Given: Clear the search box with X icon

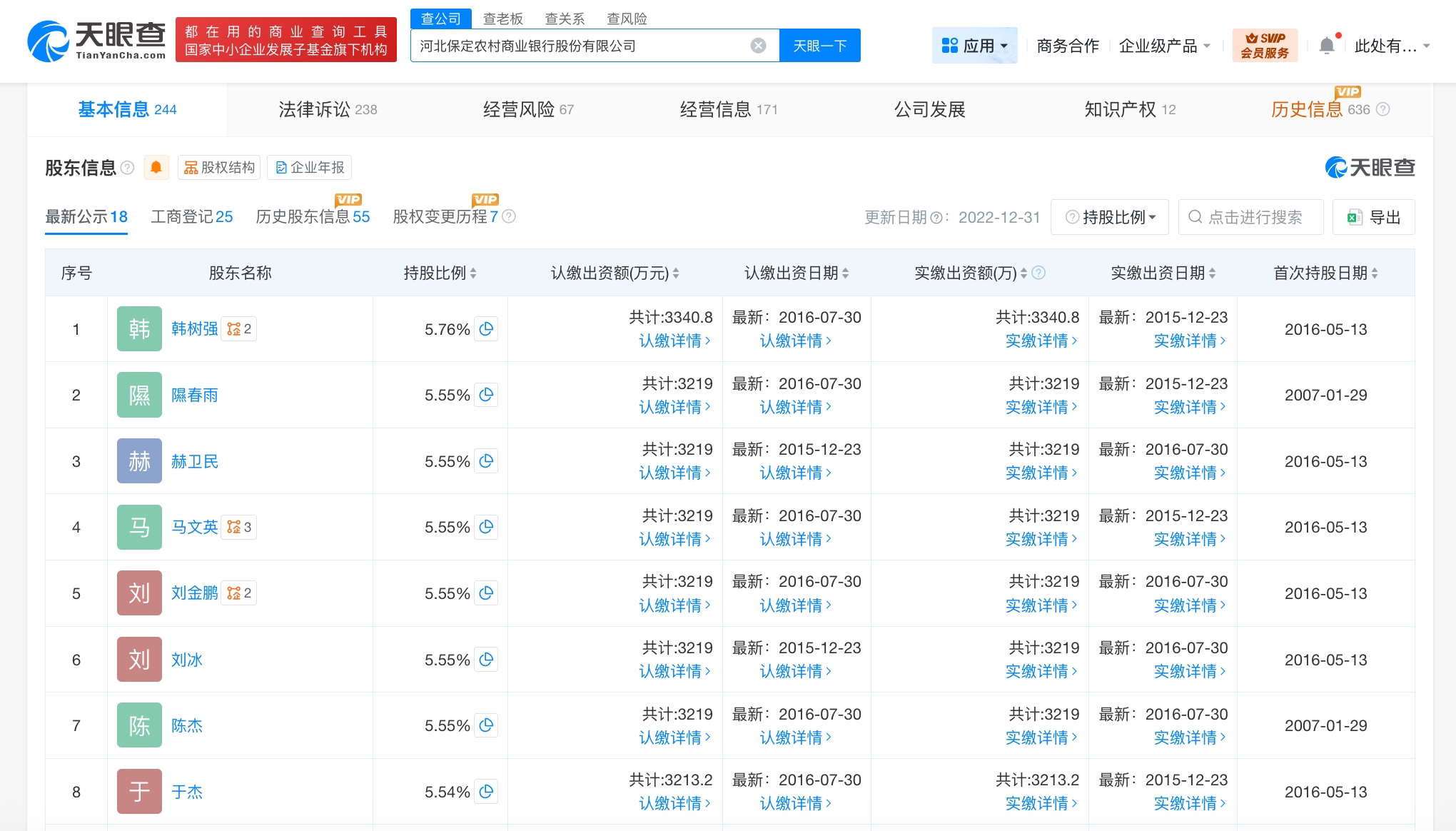Looking at the screenshot, I should click(758, 46).
